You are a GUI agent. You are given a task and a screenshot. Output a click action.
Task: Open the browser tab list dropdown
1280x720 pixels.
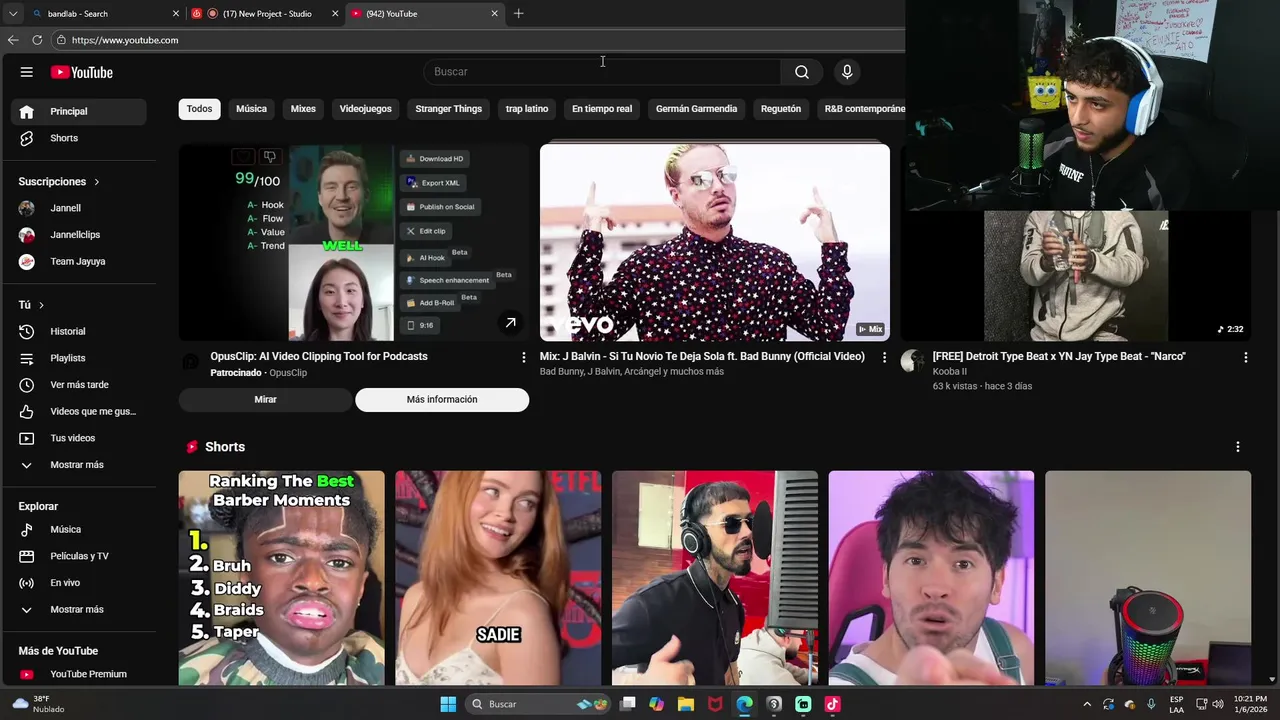pos(12,14)
